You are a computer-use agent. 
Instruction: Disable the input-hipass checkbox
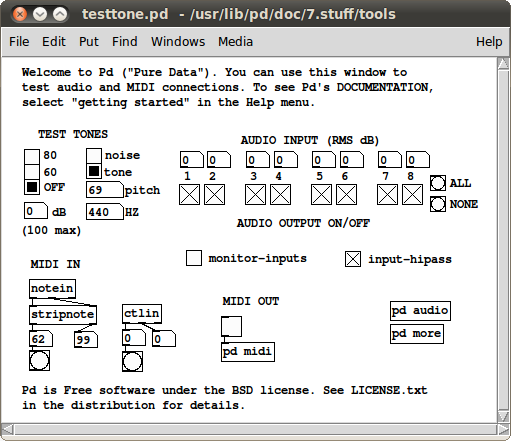pos(353,259)
